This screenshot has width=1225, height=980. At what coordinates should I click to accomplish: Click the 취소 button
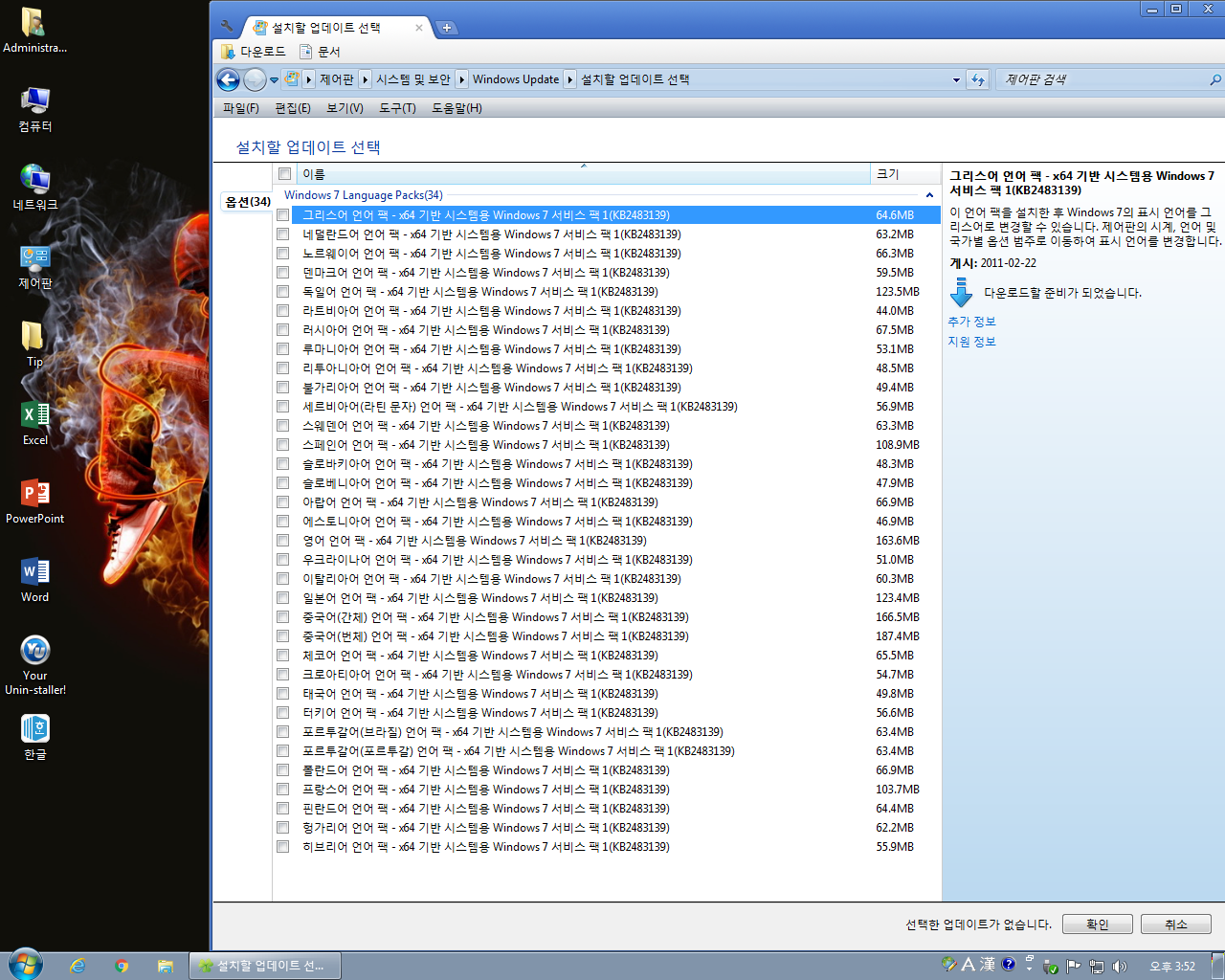[1176, 924]
